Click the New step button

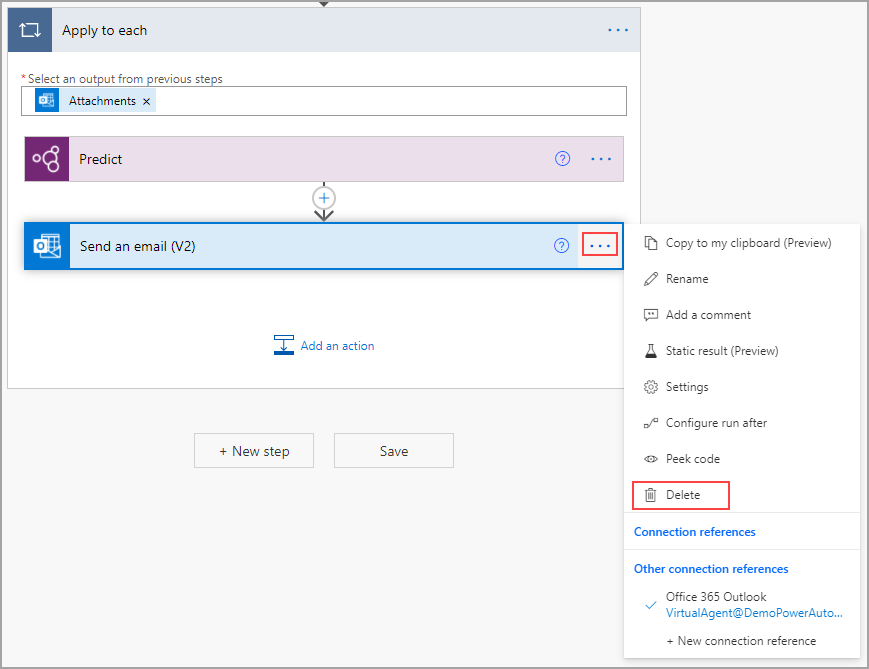(253, 450)
